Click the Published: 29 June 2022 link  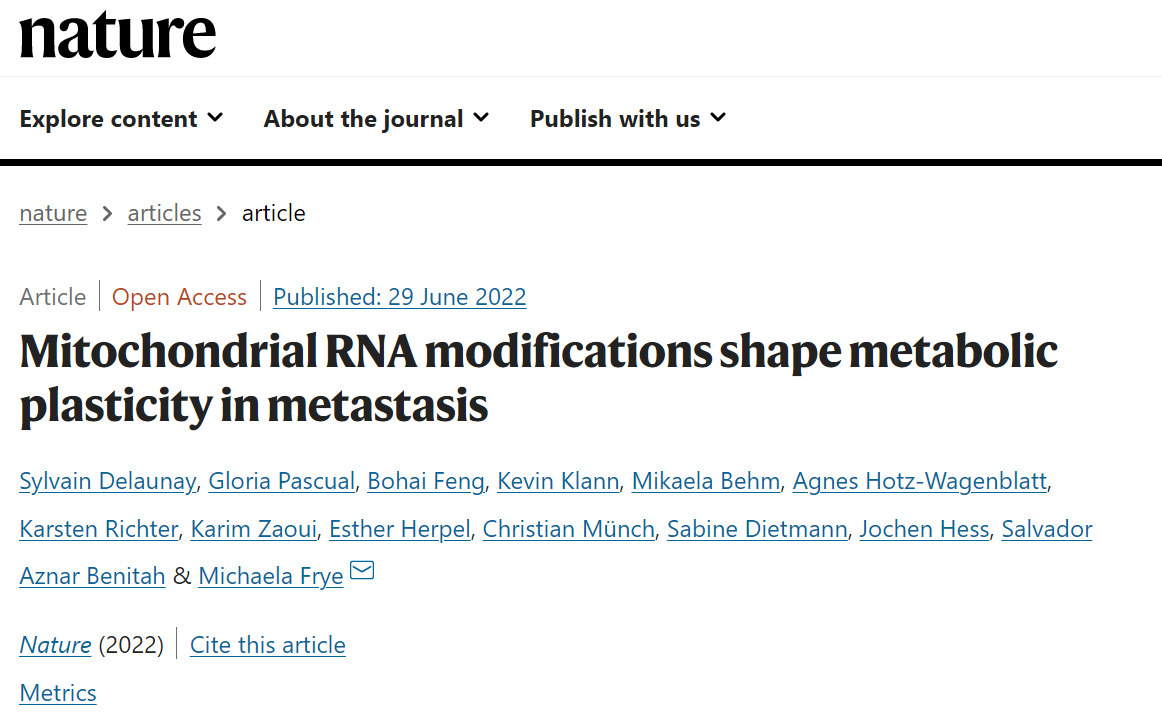399,296
